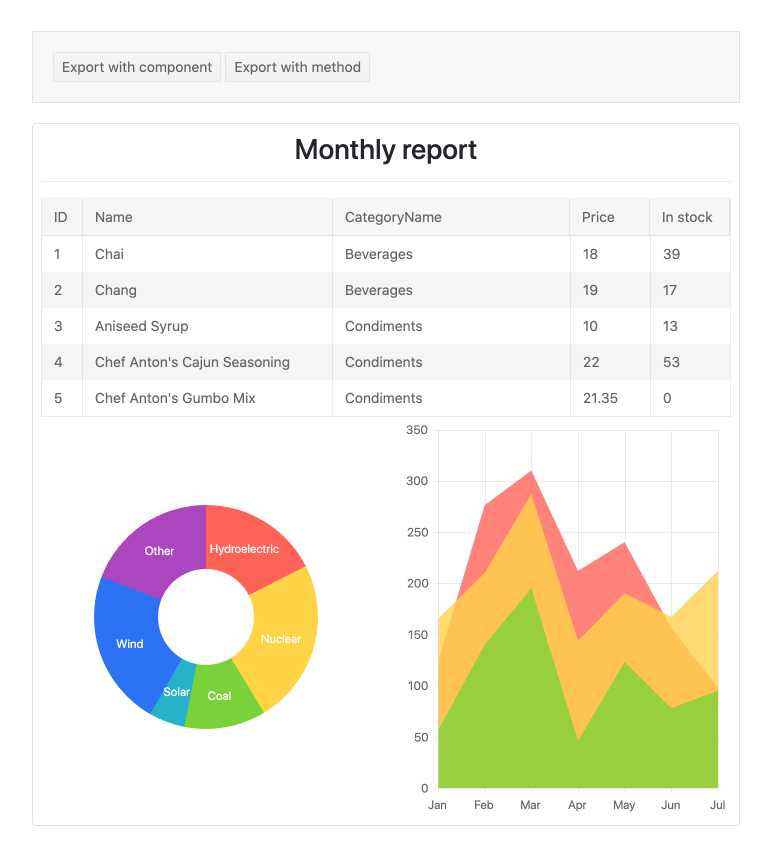Select the In stock column header

(687, 217)
